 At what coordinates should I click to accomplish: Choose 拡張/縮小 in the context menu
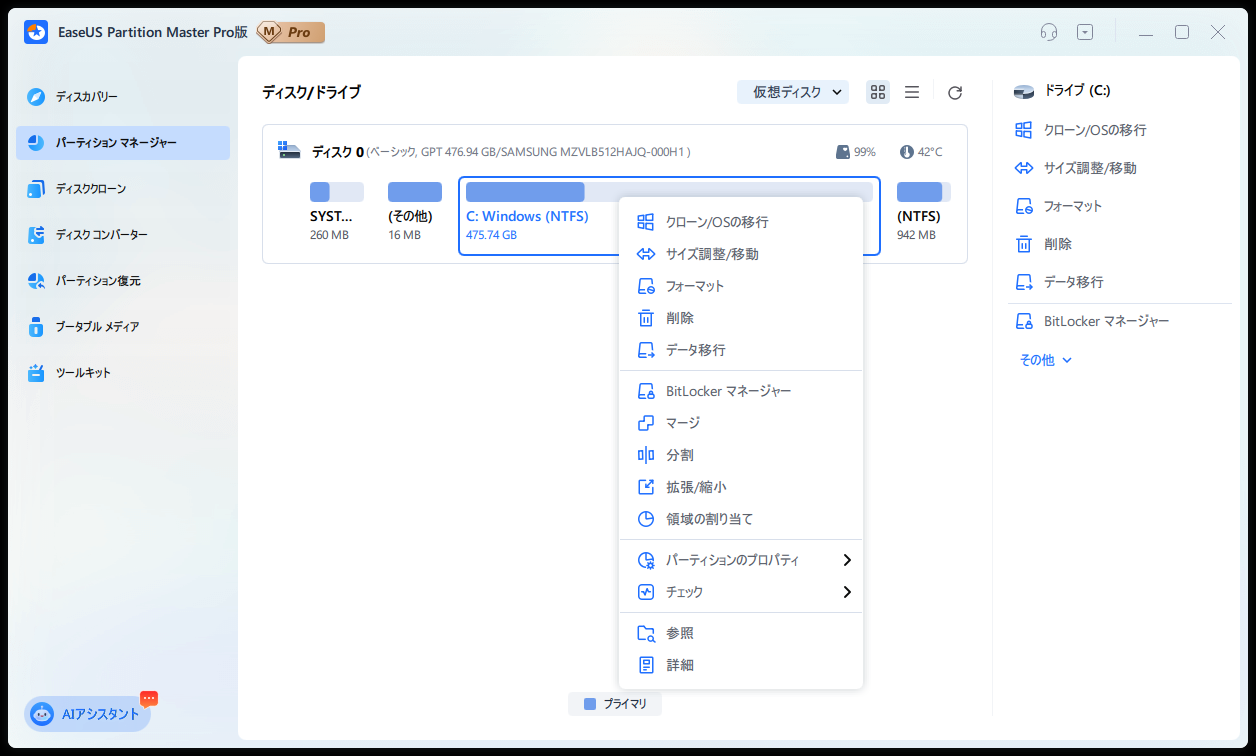[741, 487]
